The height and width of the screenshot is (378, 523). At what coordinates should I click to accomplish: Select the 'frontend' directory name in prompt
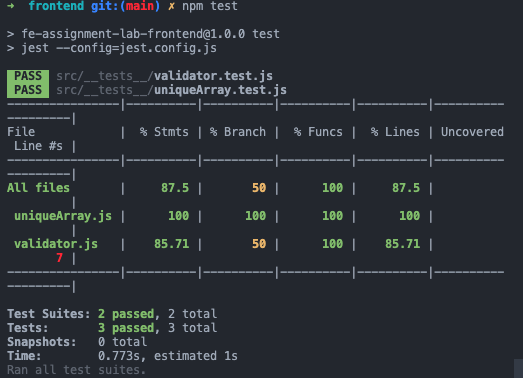click(x=56, y=6)
